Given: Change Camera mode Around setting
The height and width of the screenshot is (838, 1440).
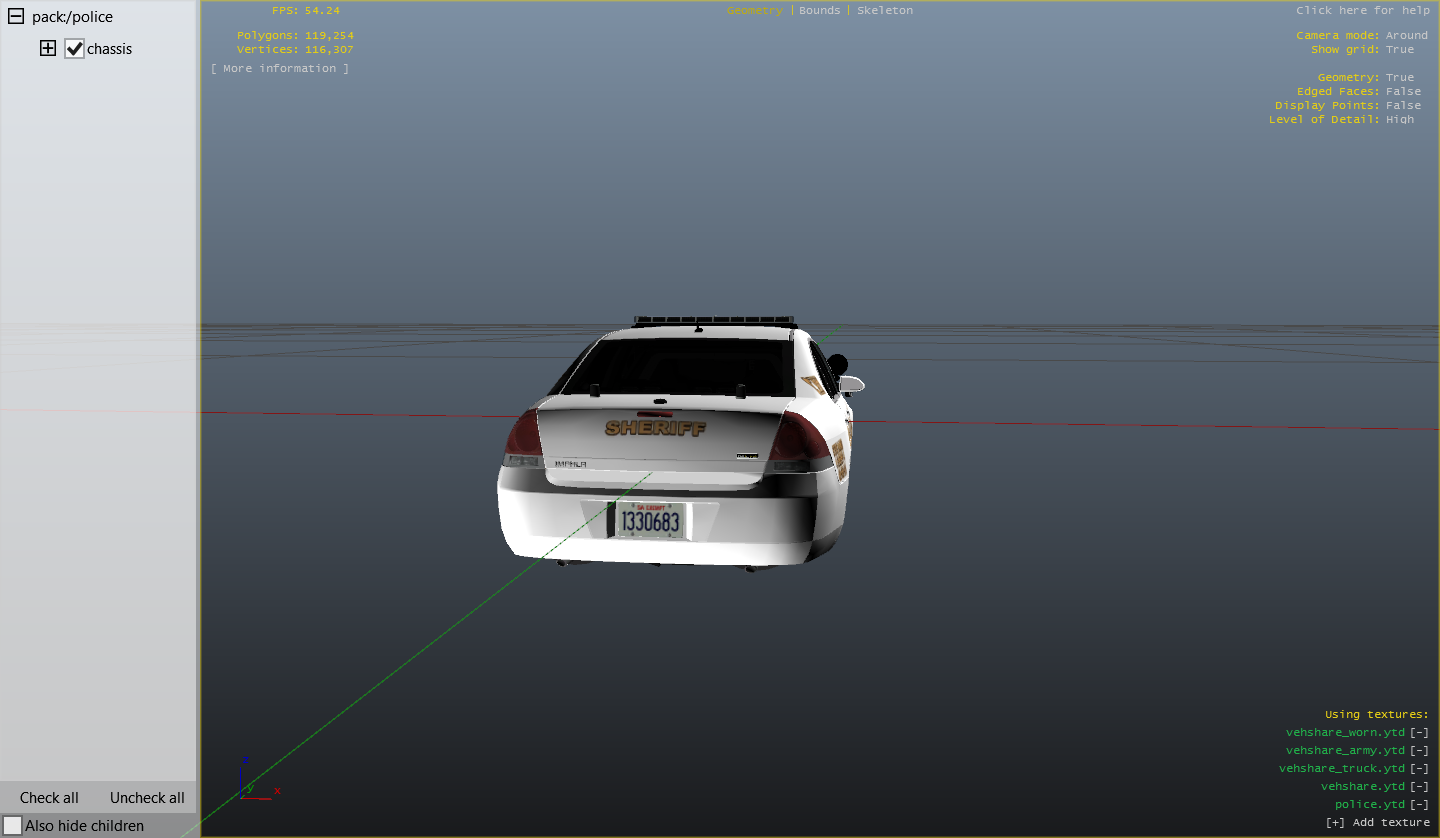Looking at the screenshot, I should point(1406,35).
